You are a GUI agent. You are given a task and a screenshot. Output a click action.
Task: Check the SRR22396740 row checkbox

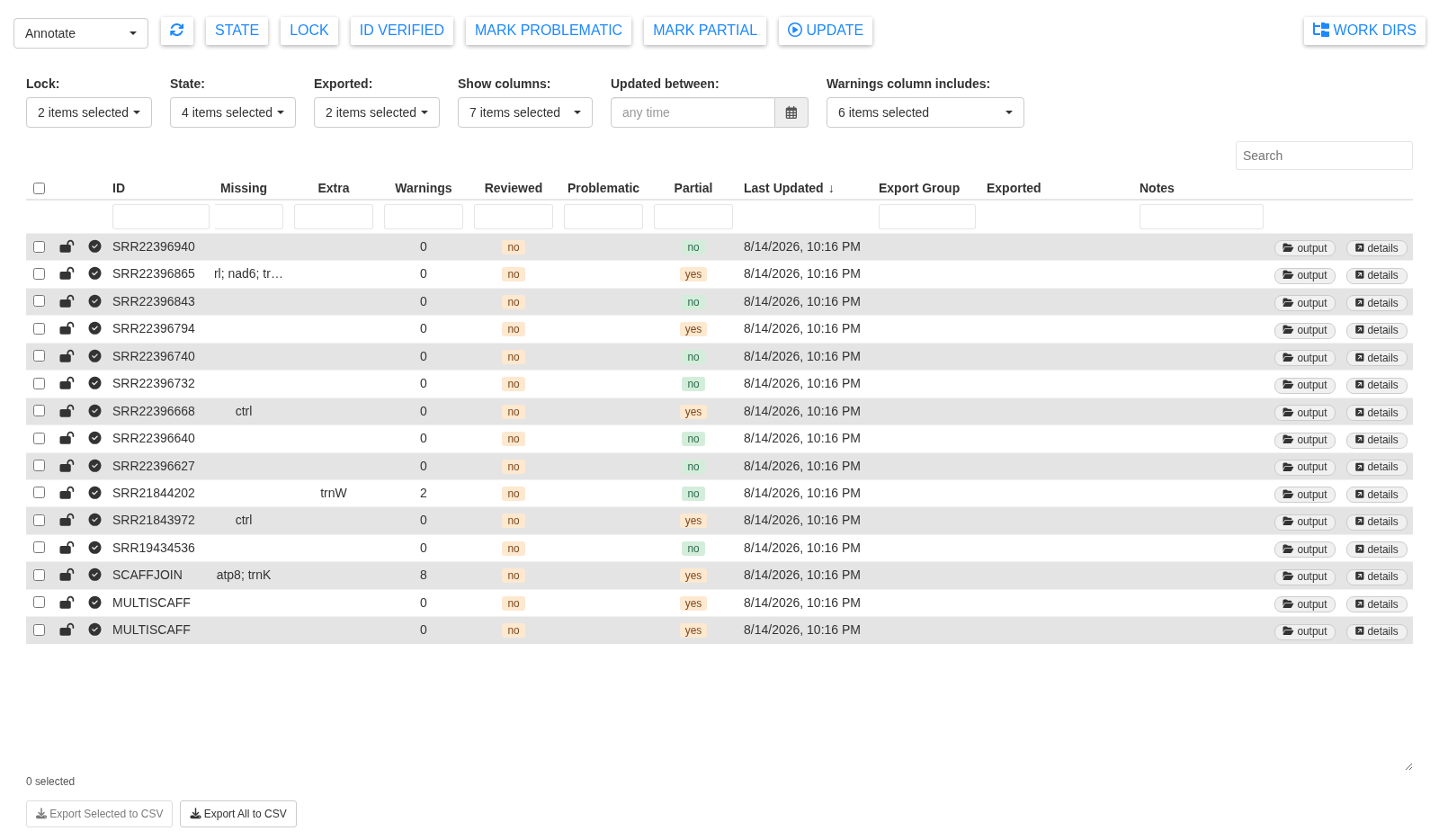(39, 356)
